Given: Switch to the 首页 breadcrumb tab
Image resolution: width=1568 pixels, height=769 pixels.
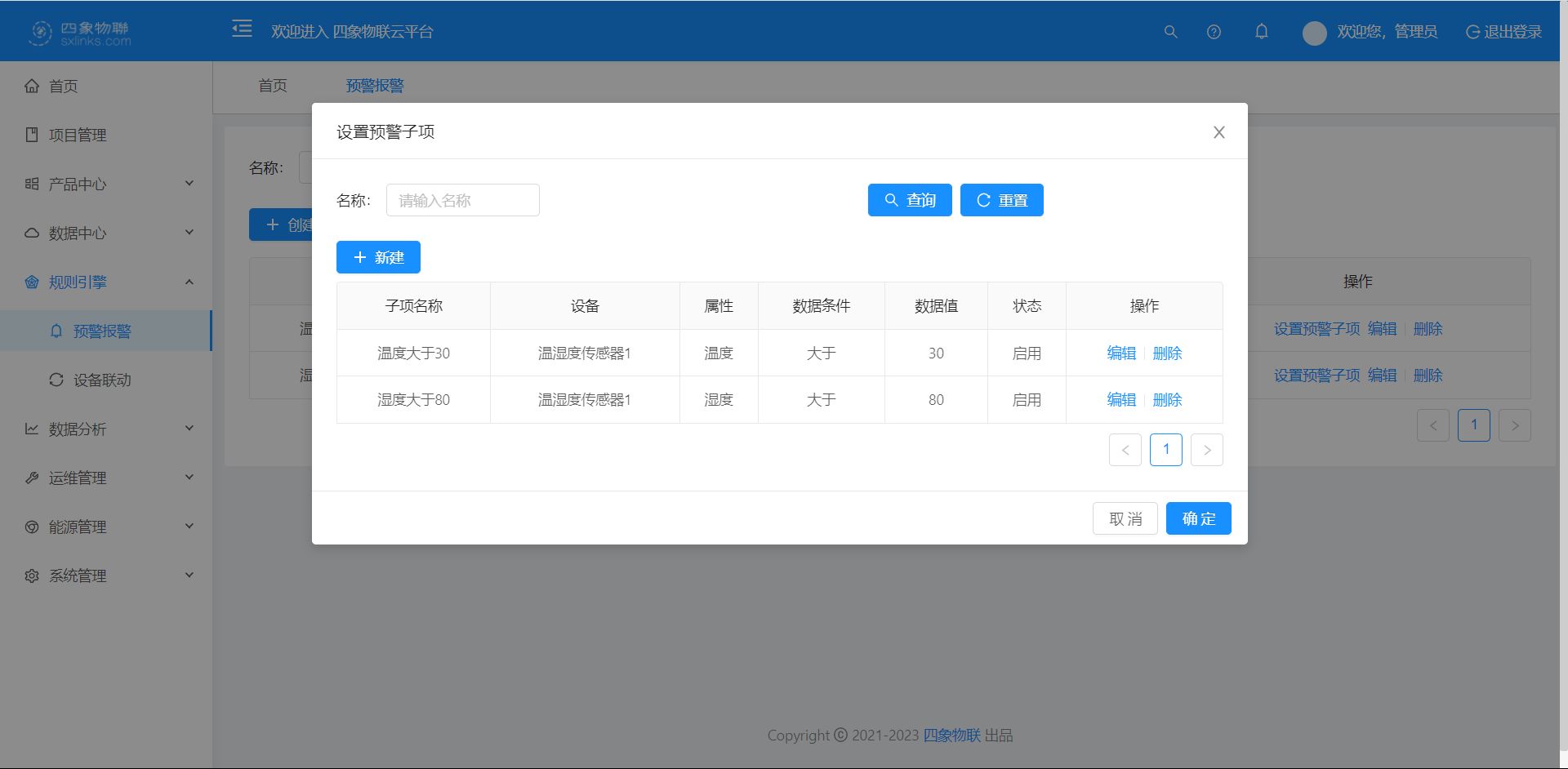Looking at the screenshot, I should (273, 86).
